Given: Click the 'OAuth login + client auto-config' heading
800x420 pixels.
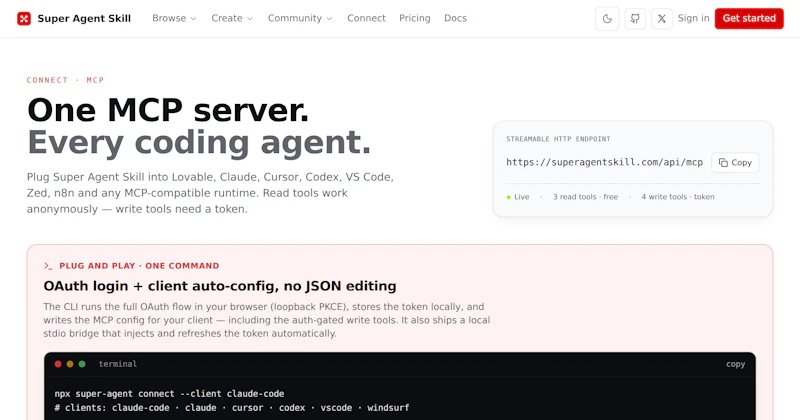Looking at the screenshot, I should [220, 286].
